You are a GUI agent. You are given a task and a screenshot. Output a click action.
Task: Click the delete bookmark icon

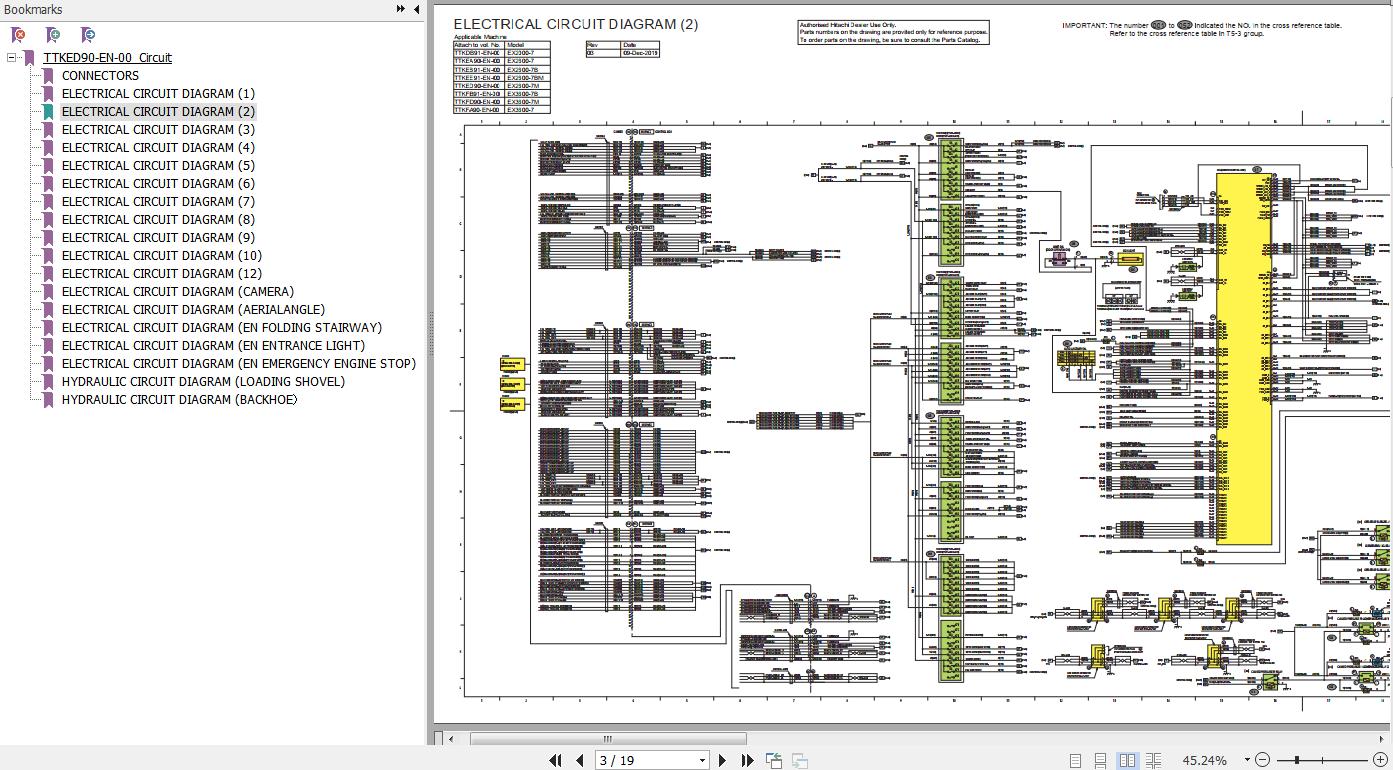(18, 35)
